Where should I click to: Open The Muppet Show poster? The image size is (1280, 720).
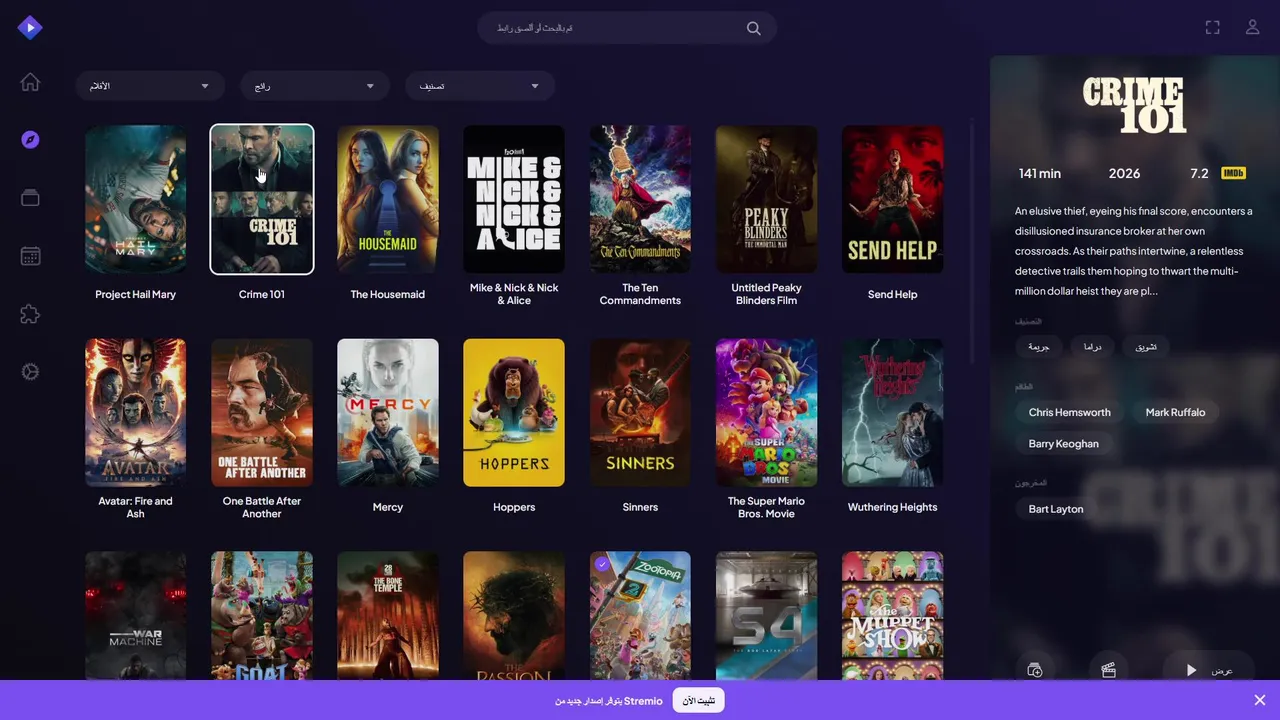(x=892, y=616)
